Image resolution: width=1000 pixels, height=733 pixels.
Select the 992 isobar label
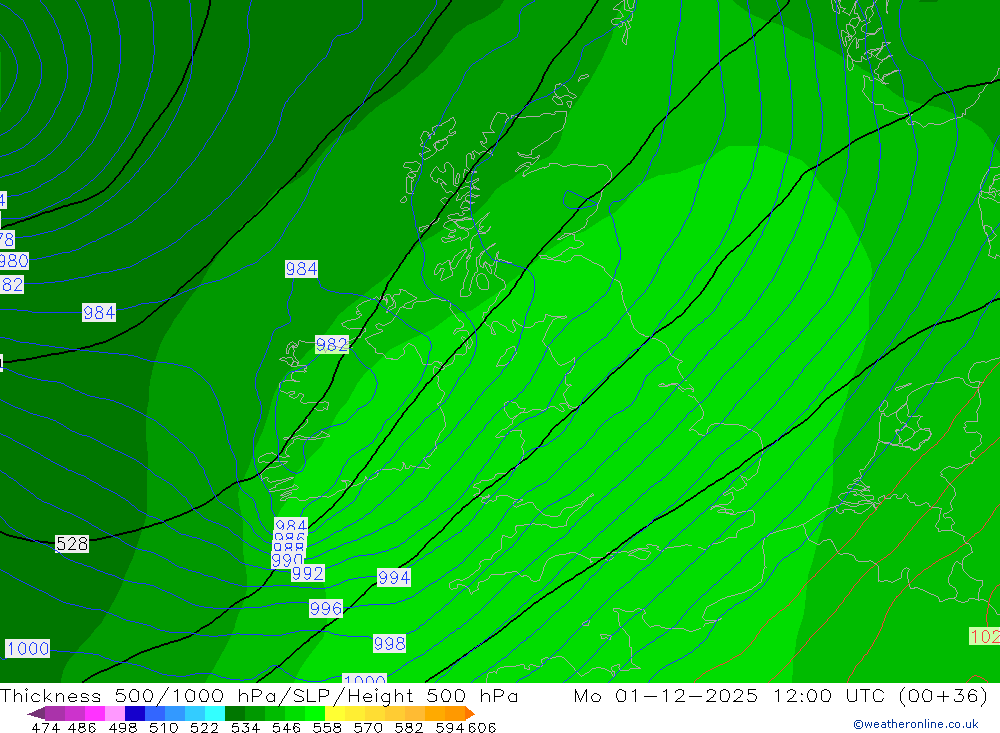307,573
